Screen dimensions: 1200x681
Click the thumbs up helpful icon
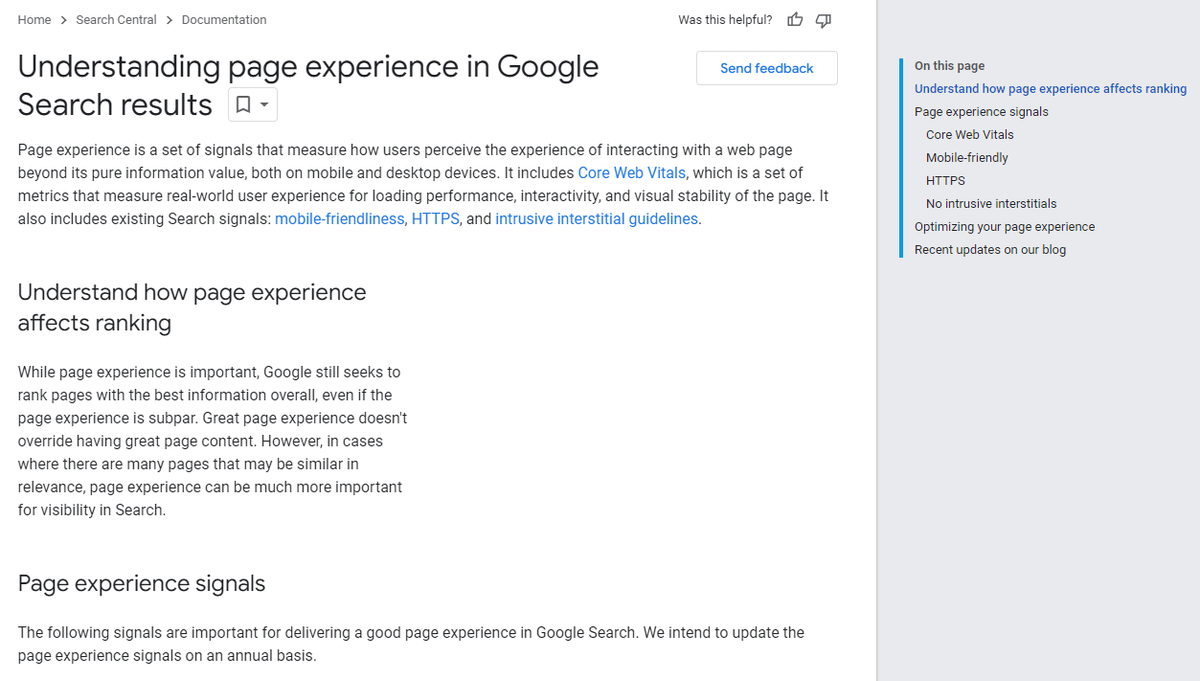click(795, 20)
